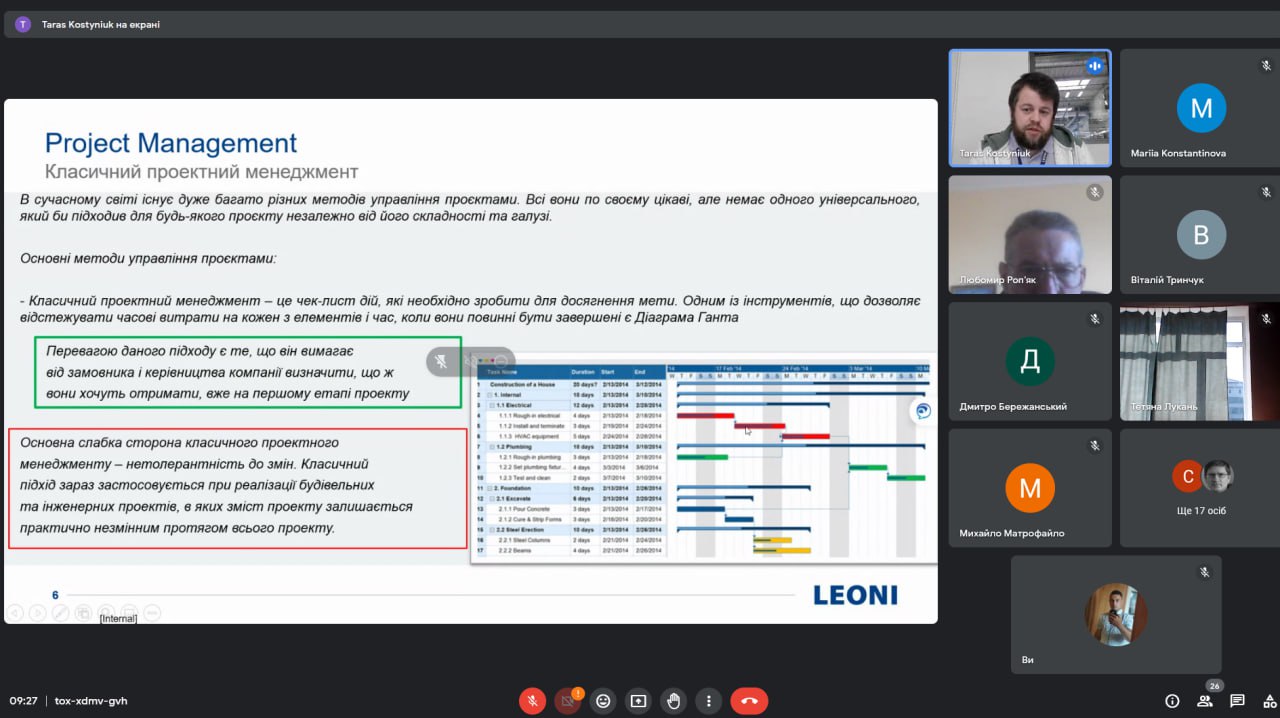Click the present screen button
Screen dimensions: 1280x718
pos(638,701)
